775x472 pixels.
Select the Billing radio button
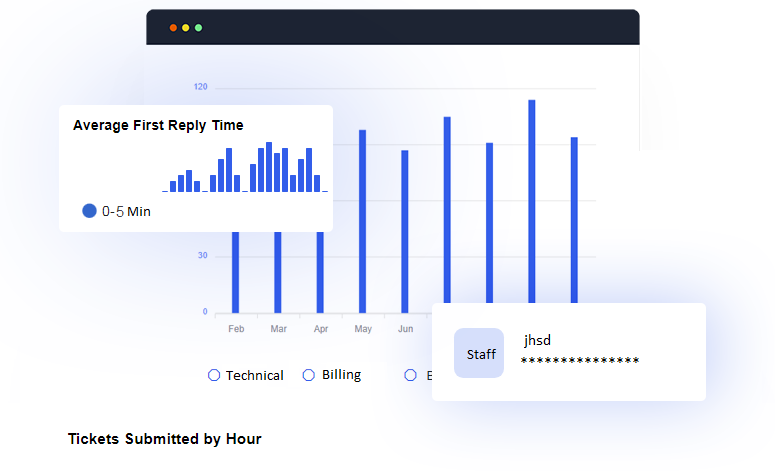308,375
